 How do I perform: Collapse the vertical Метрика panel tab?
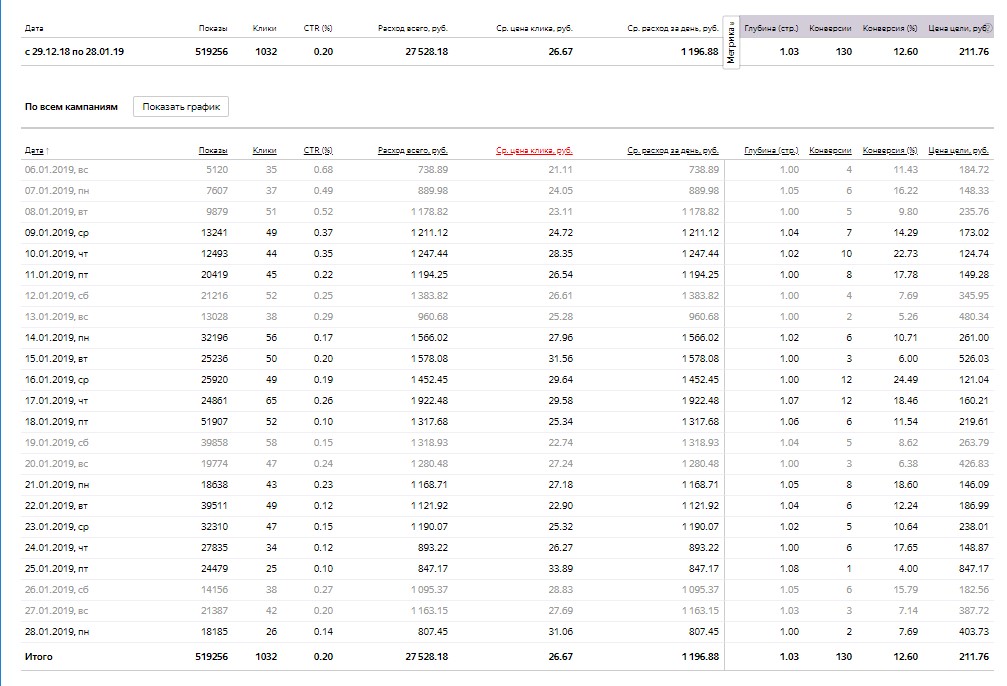pyautogui.click(x=731, y=42)
